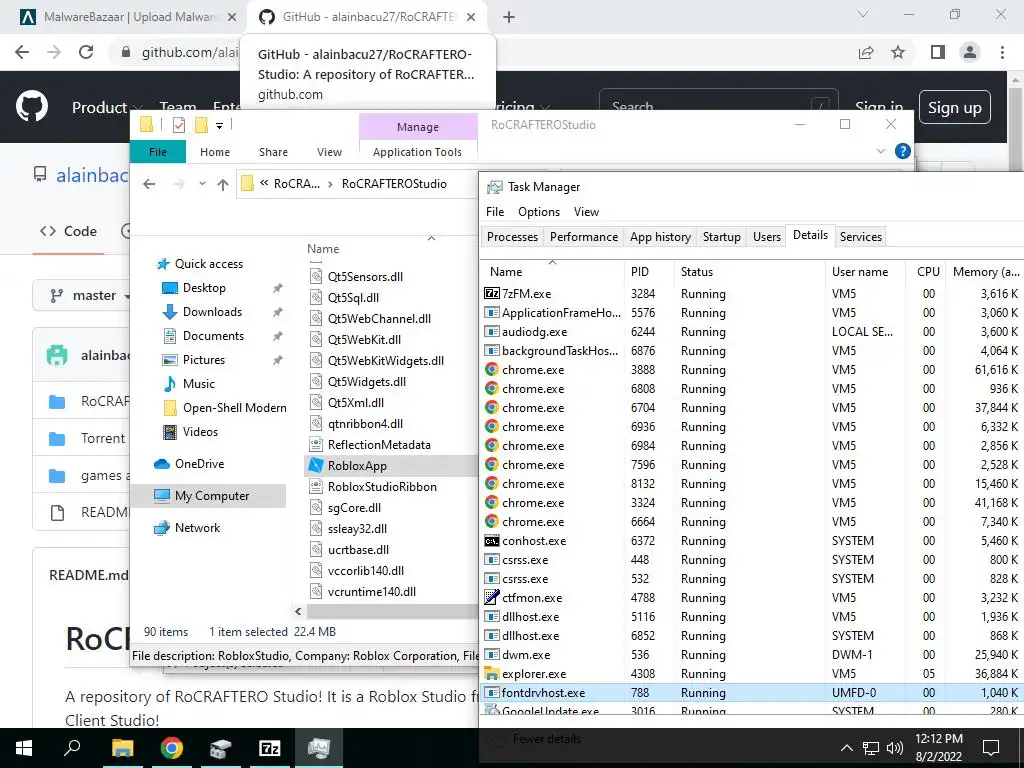Bookmark this page with star icon
Viewport: 1024px width, 768px height.
point(899,52)
